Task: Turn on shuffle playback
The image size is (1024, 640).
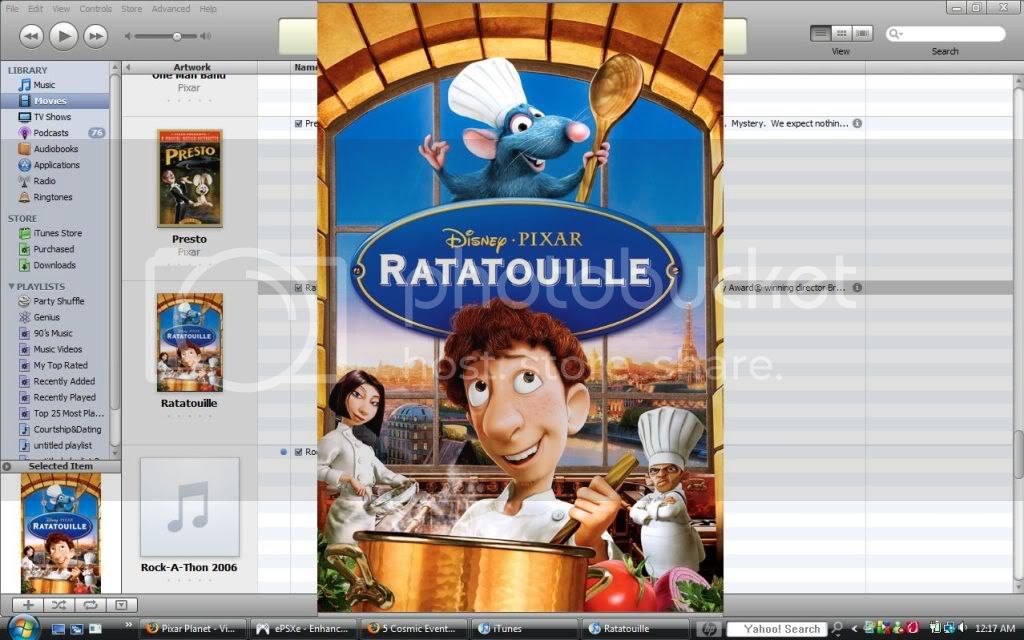Action: 59,605
